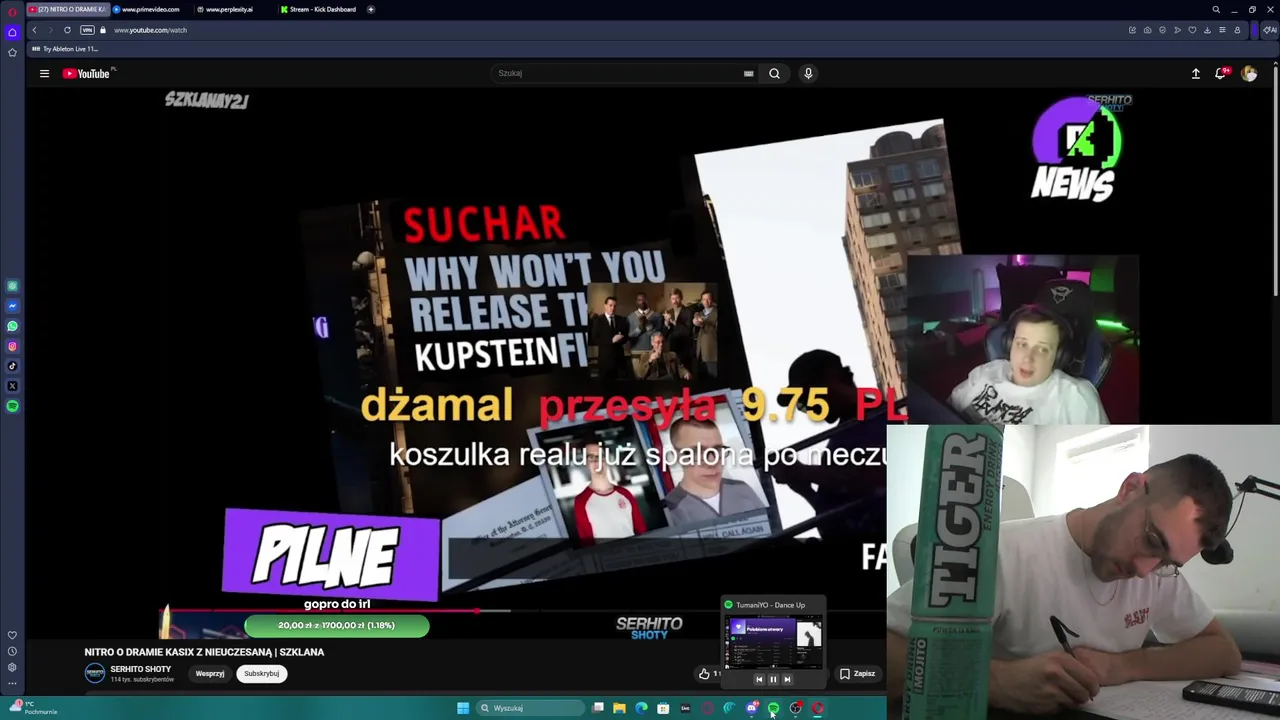The image size is (1280, 720).
Task: Open WhatsApp in the Opera sidebar
Action: [12, 326]
